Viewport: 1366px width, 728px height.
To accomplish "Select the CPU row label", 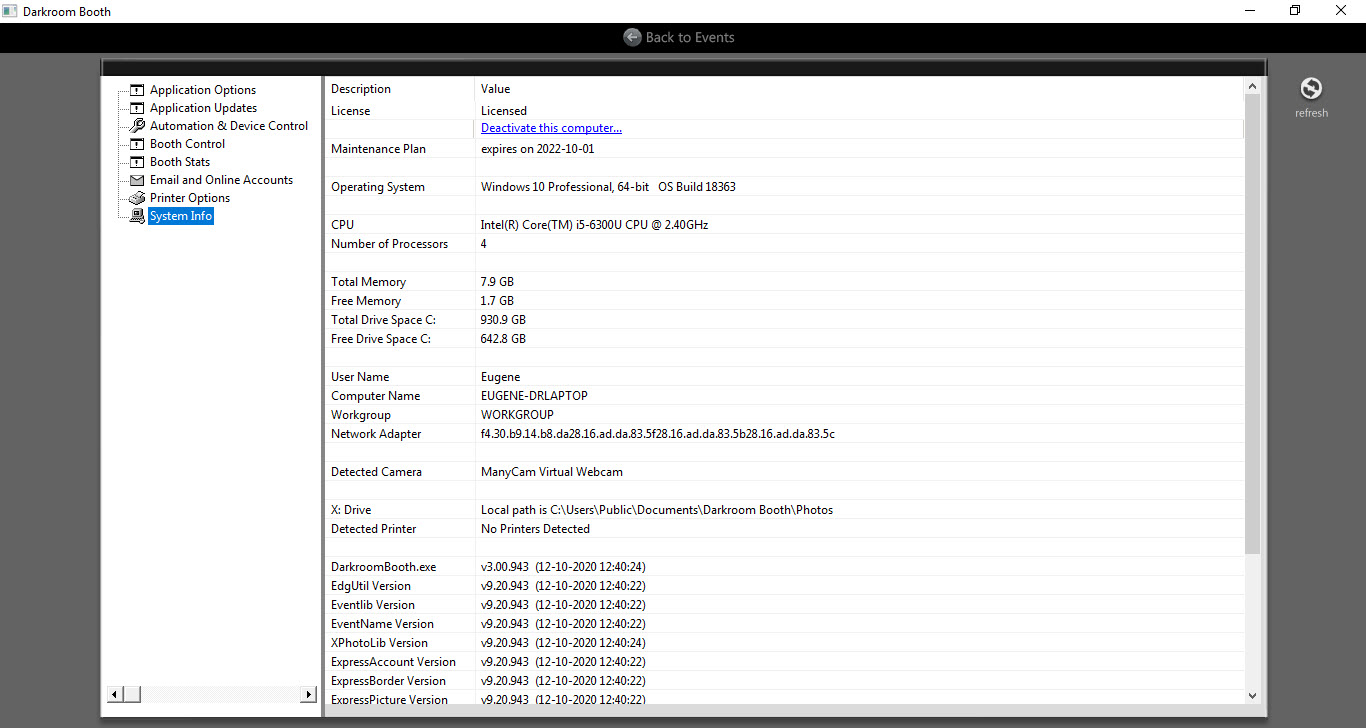I will click(342, 225).
